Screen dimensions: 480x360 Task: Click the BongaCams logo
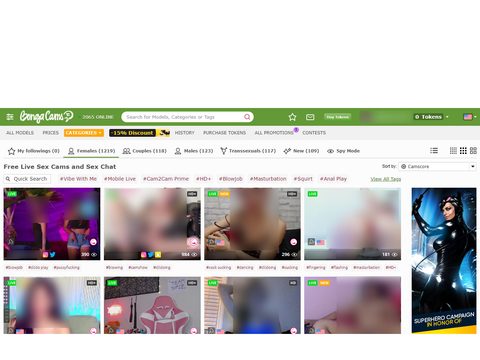pos(46,117)
